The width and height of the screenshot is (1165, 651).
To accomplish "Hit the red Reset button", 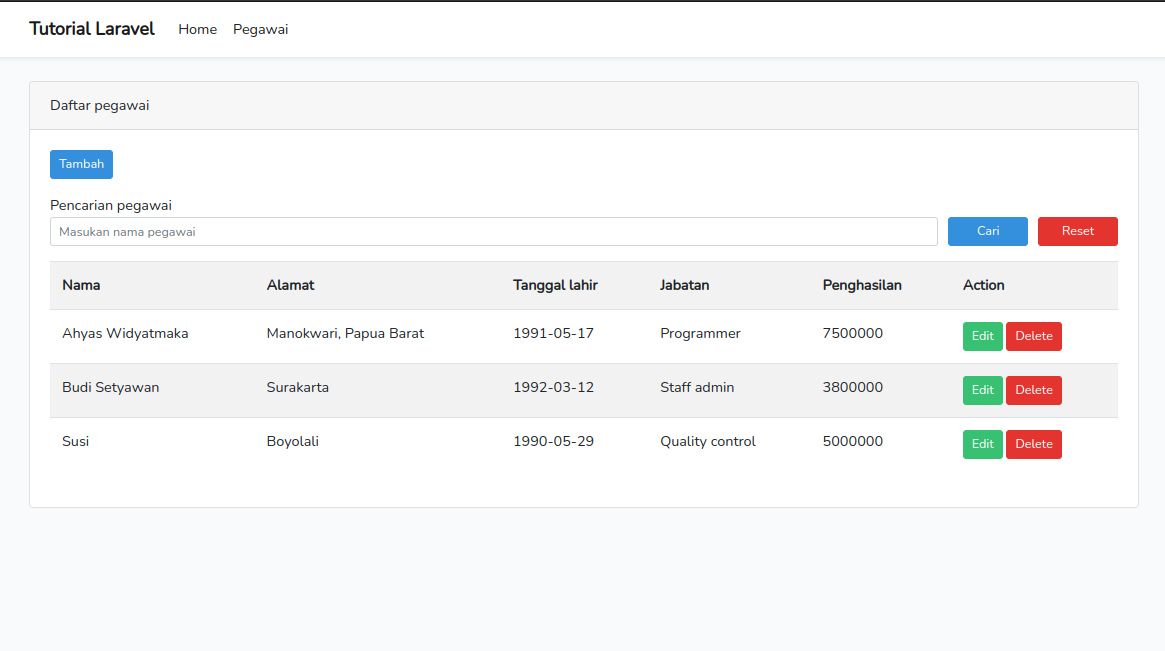I will click(1077, 231).
